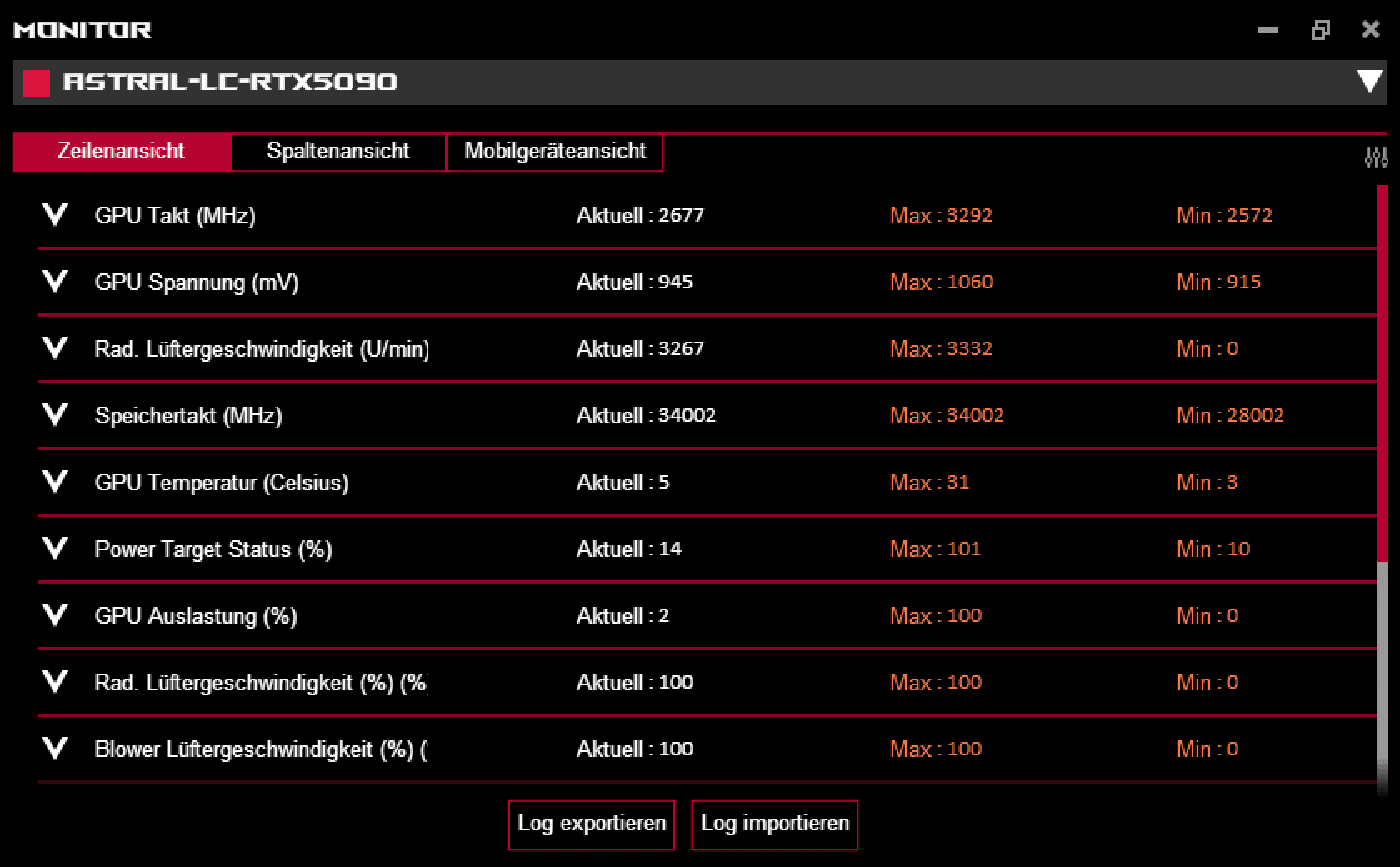Click the GPU Takt (MHz) label
This screenshot has height=867, width=1400.
[x=175, y=216]
